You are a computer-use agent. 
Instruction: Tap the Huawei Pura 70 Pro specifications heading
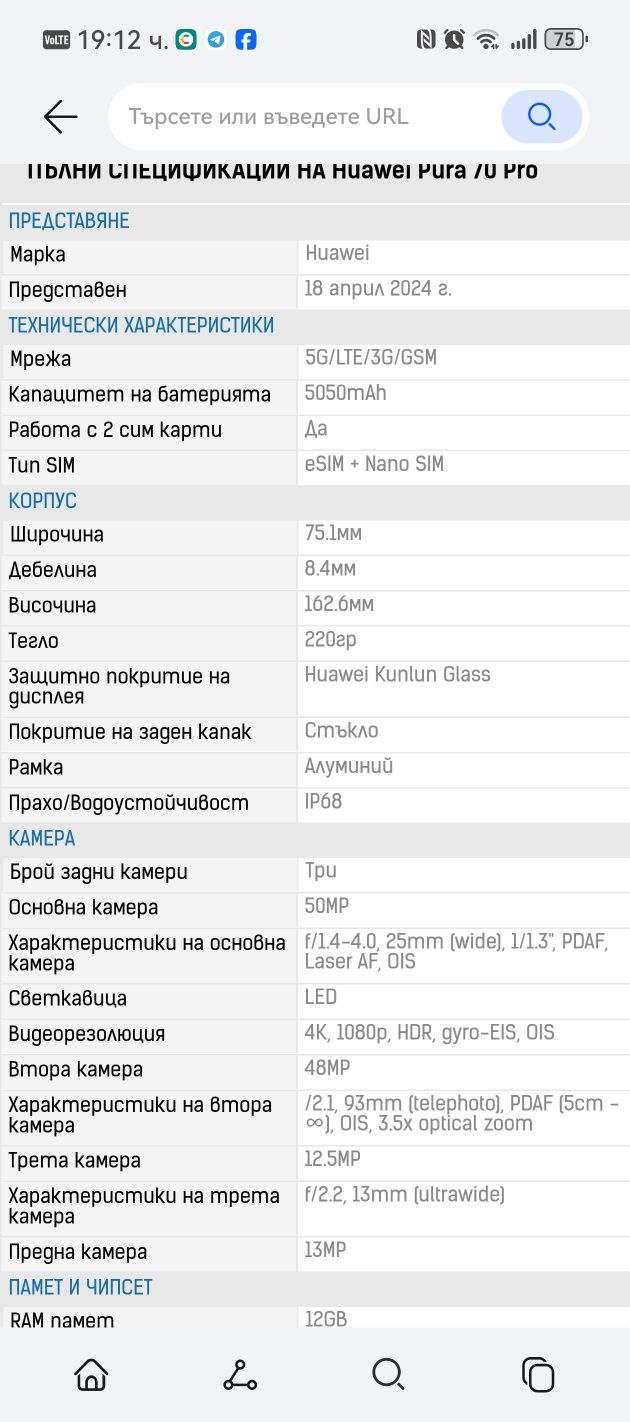tap(282, 171)
